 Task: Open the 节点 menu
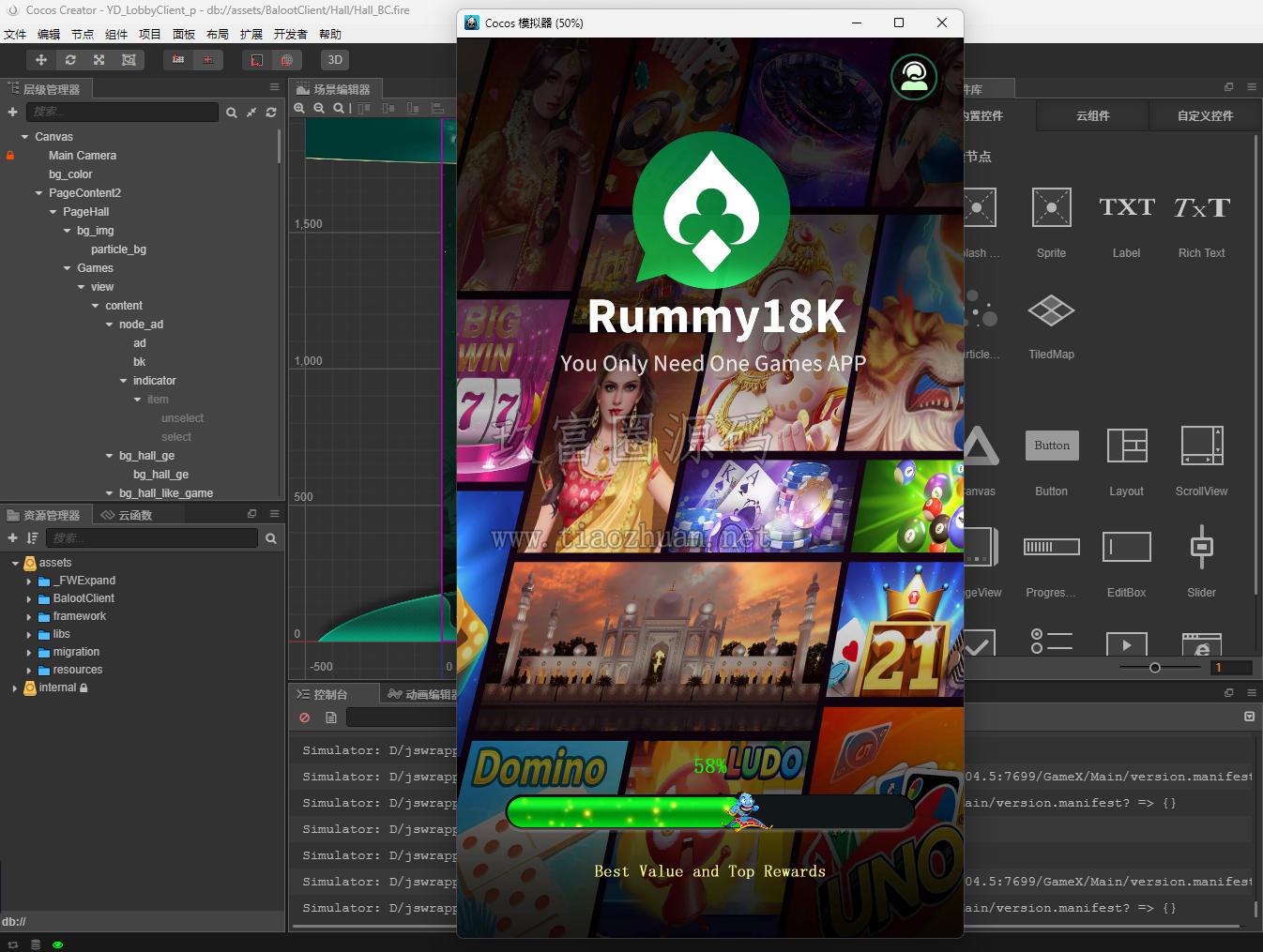click(83, 34)
